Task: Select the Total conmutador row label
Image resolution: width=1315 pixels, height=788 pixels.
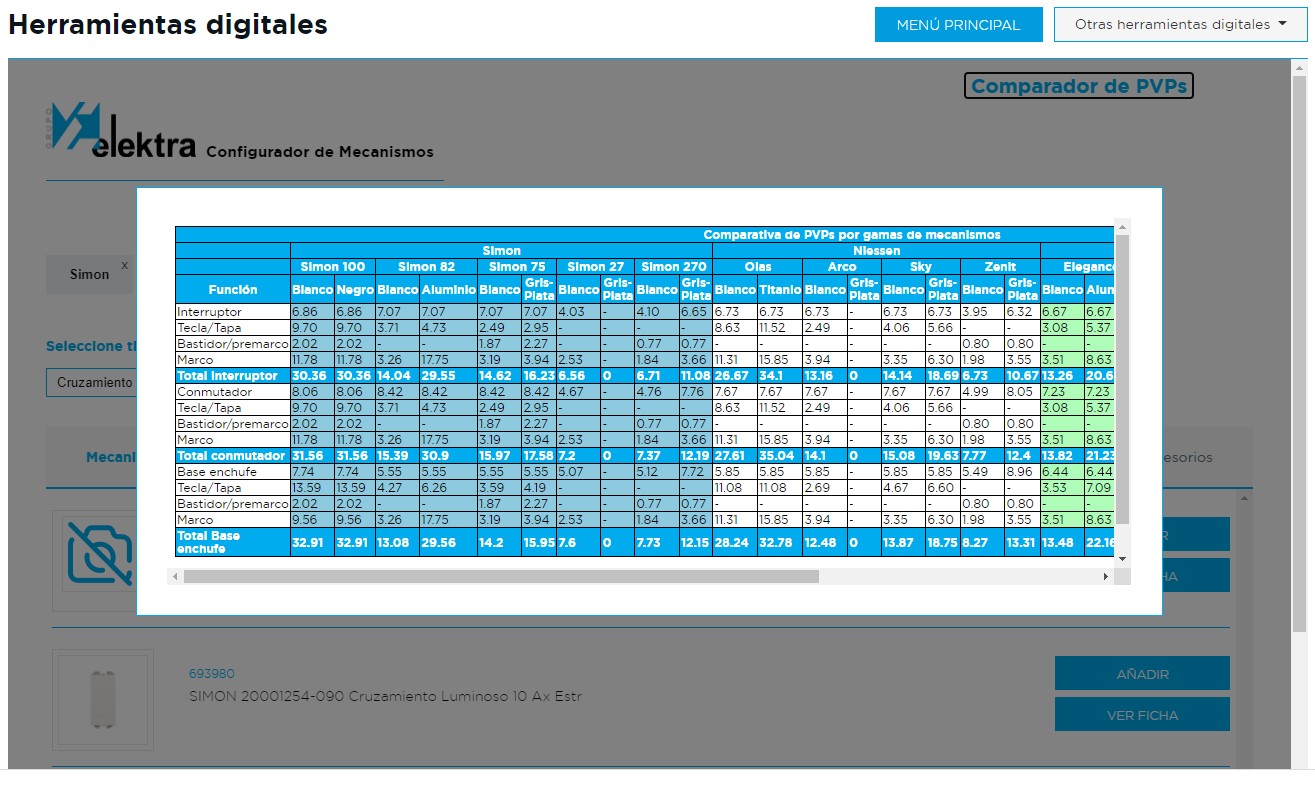Action: tap(233, 456)
